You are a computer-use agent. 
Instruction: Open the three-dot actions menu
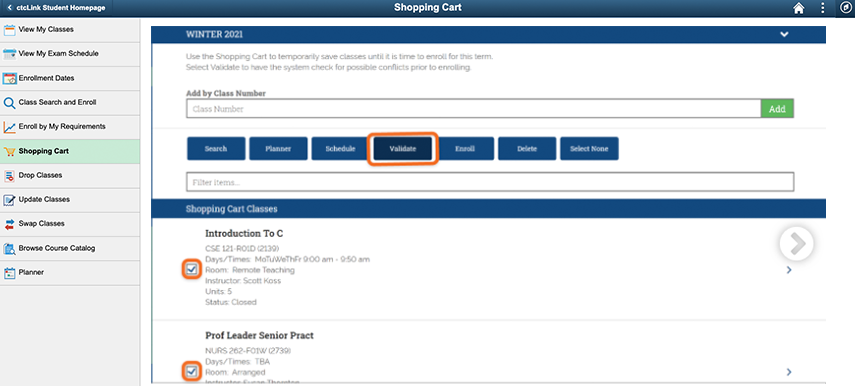point(823,8)
